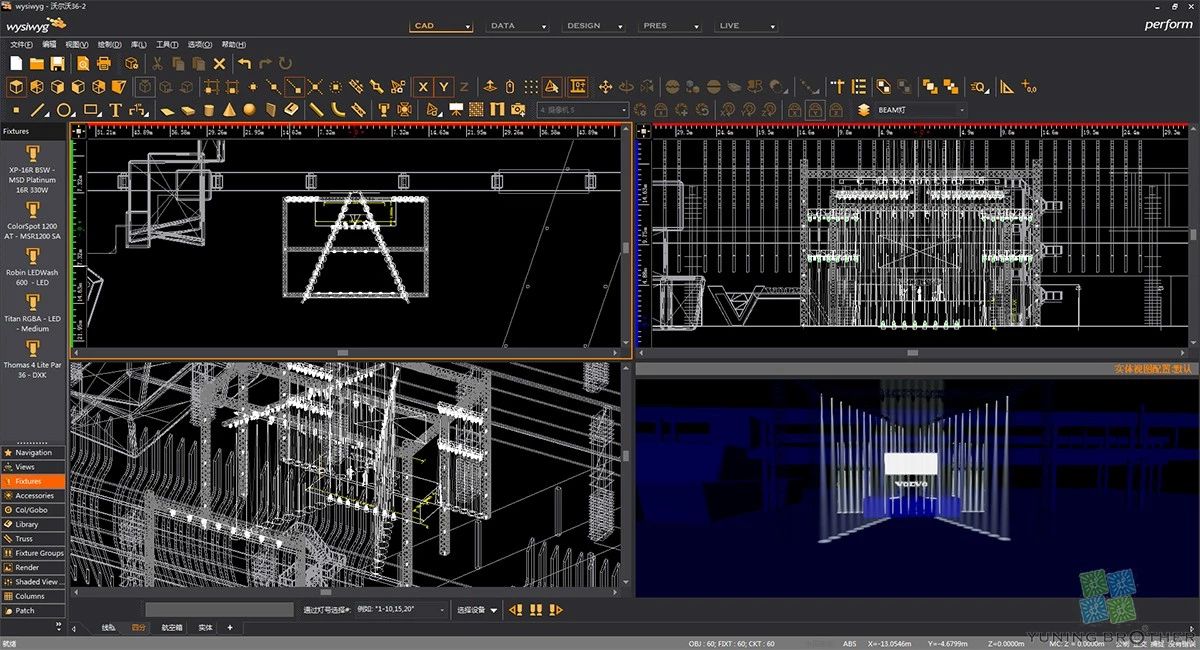
Task: Click the double fixture select-all icon
Action: (x=535, y=609)
